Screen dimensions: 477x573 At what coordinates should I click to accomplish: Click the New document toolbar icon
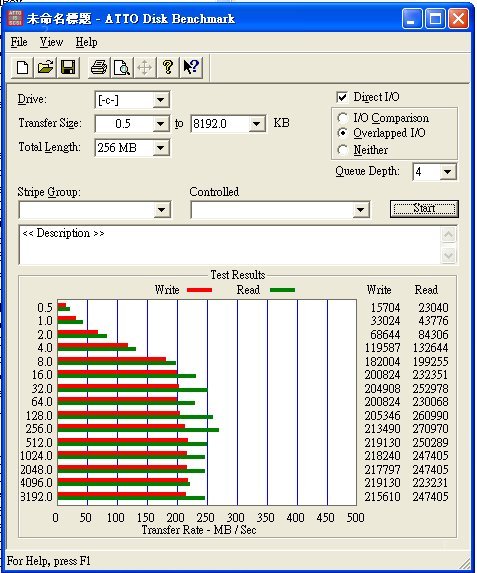(x=23, y=67)
